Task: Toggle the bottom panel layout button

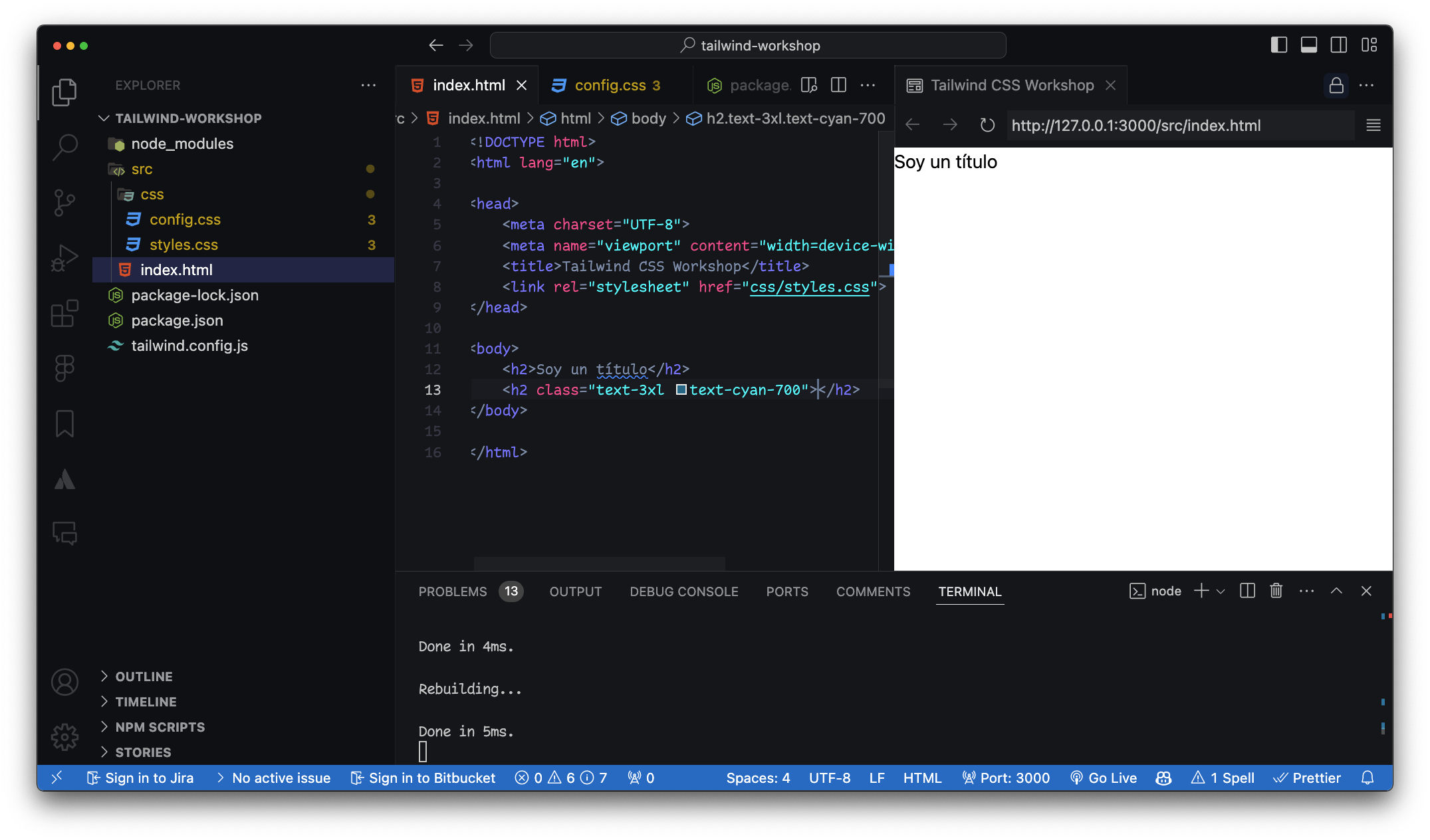Action: coord(1308,45)
